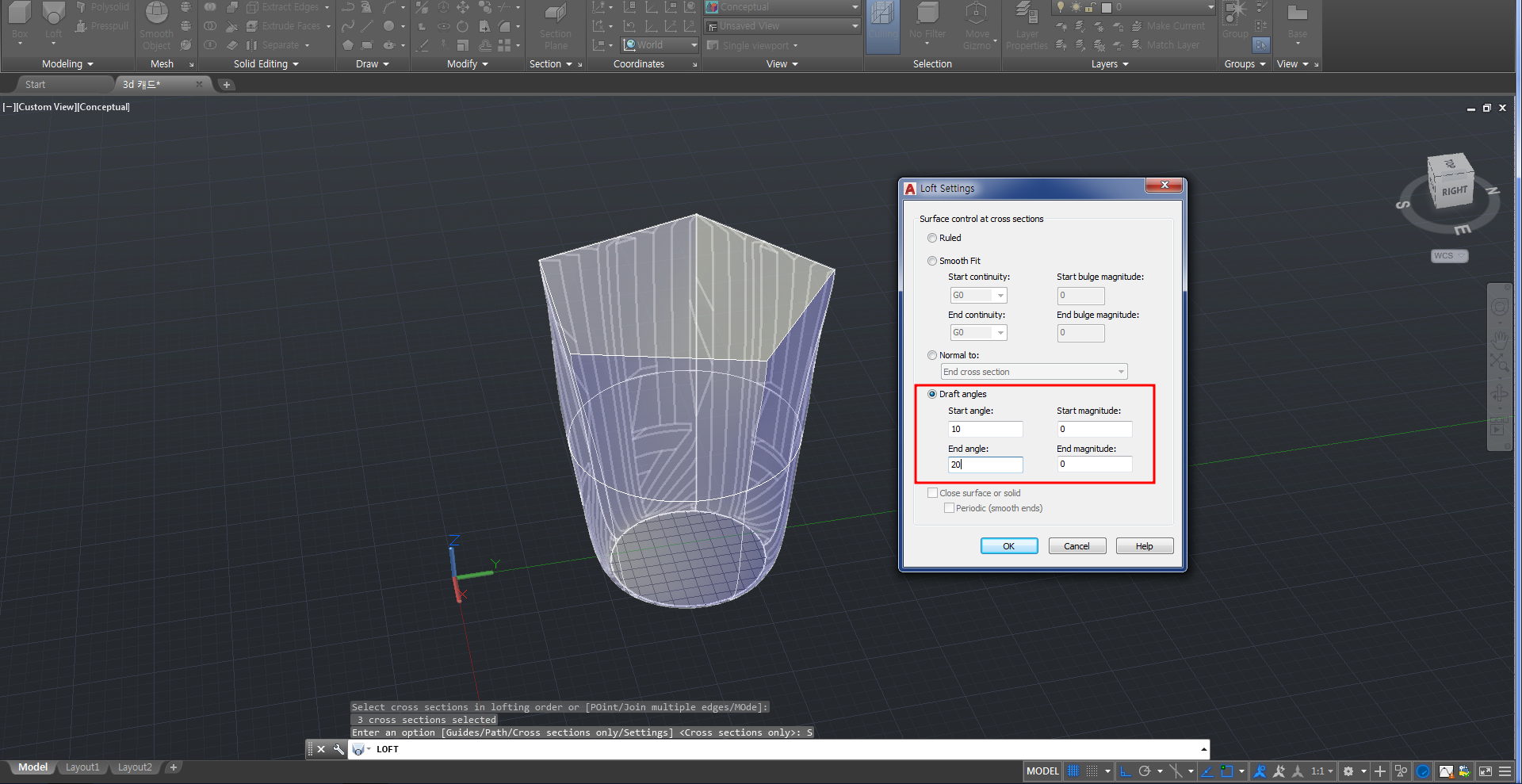Toggle clean screen icon

[1485, 771]
